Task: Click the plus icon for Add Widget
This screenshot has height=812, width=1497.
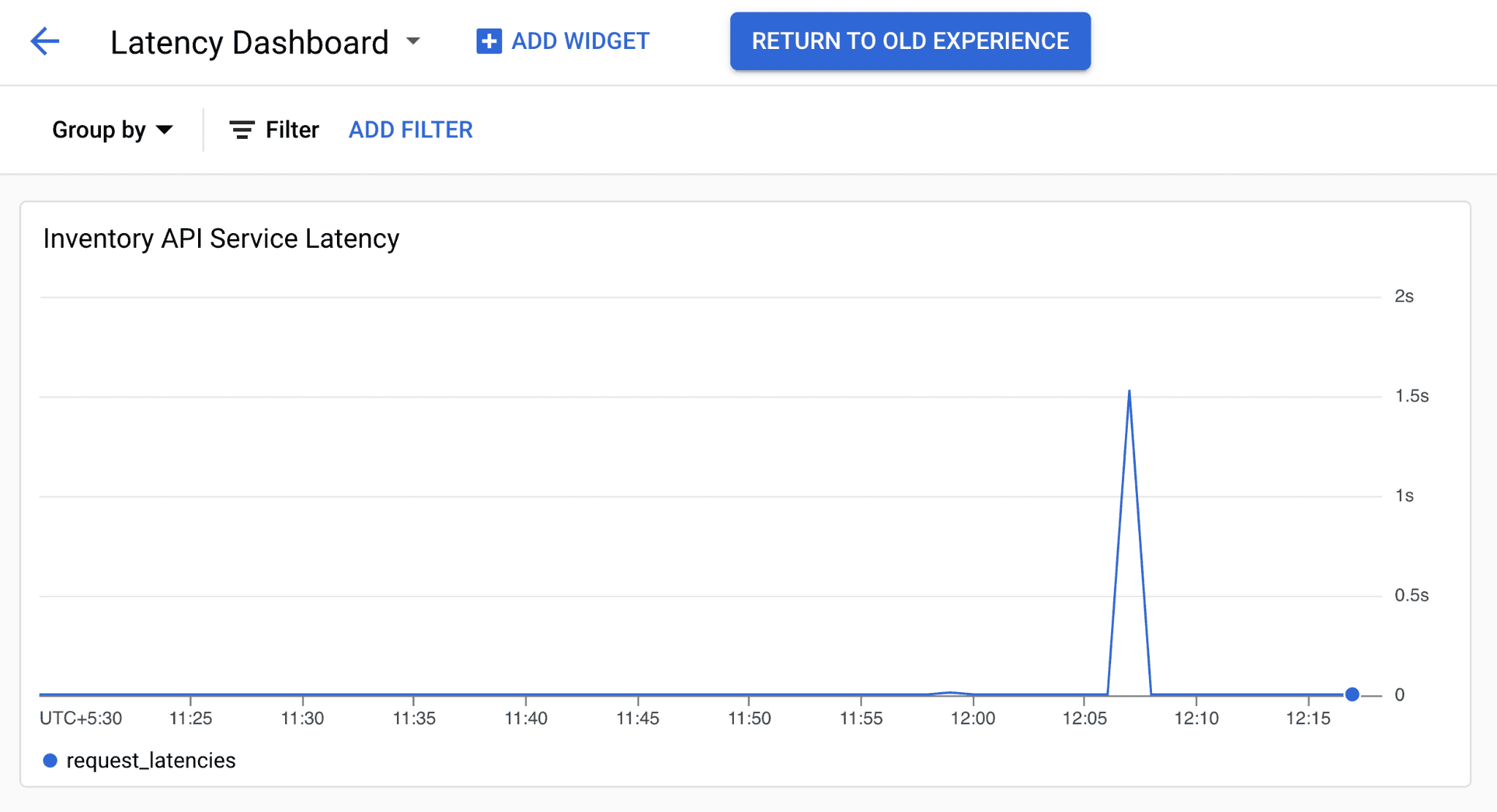Action: [489, 41]
